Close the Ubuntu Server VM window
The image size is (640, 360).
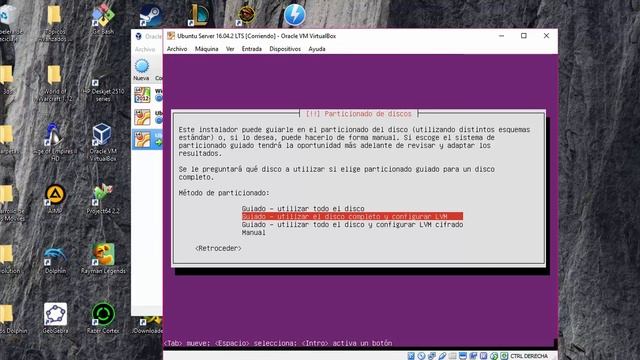pos(546,36)
